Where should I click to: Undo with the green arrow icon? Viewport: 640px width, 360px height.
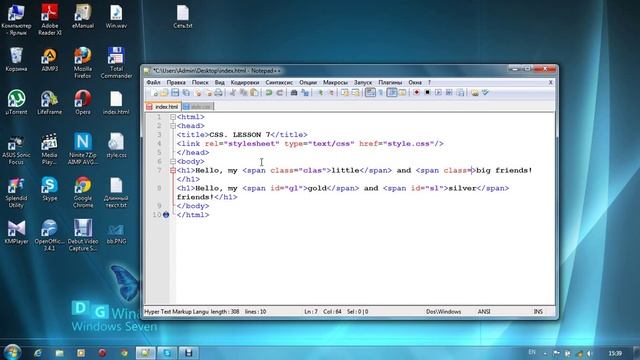point(269,93)
